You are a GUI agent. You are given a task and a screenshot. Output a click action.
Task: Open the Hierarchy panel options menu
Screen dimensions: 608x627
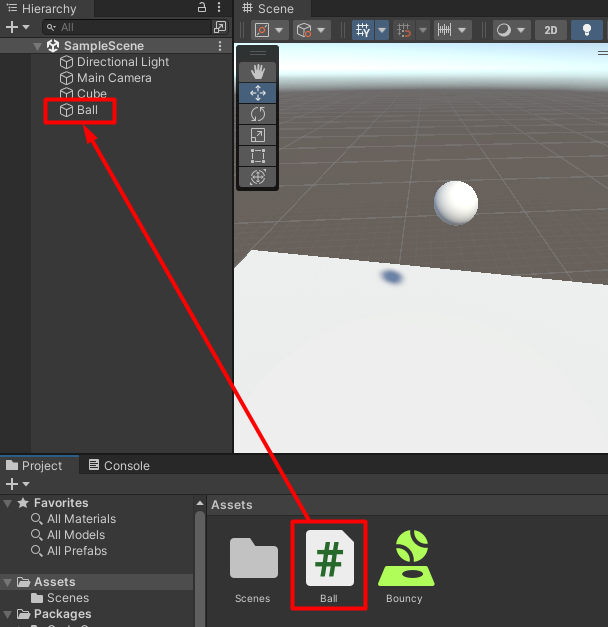pos(219,7)
